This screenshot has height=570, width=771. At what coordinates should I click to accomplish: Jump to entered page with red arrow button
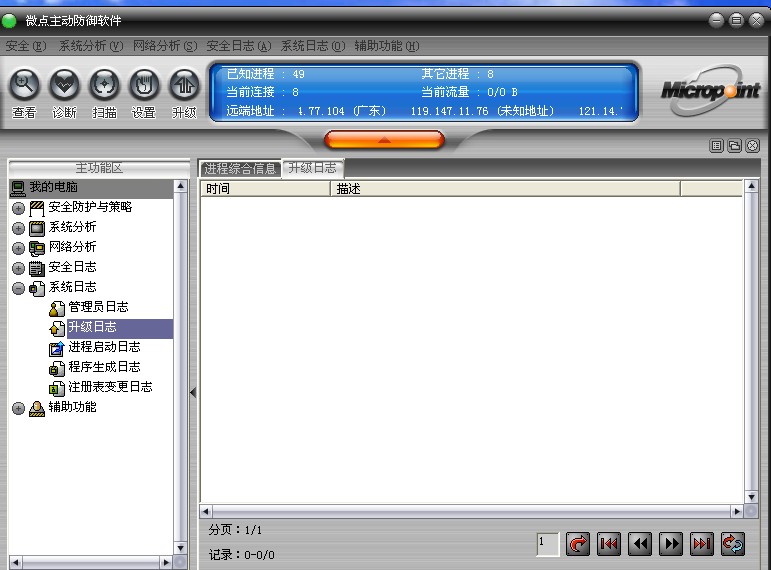[x=578, y=544]
